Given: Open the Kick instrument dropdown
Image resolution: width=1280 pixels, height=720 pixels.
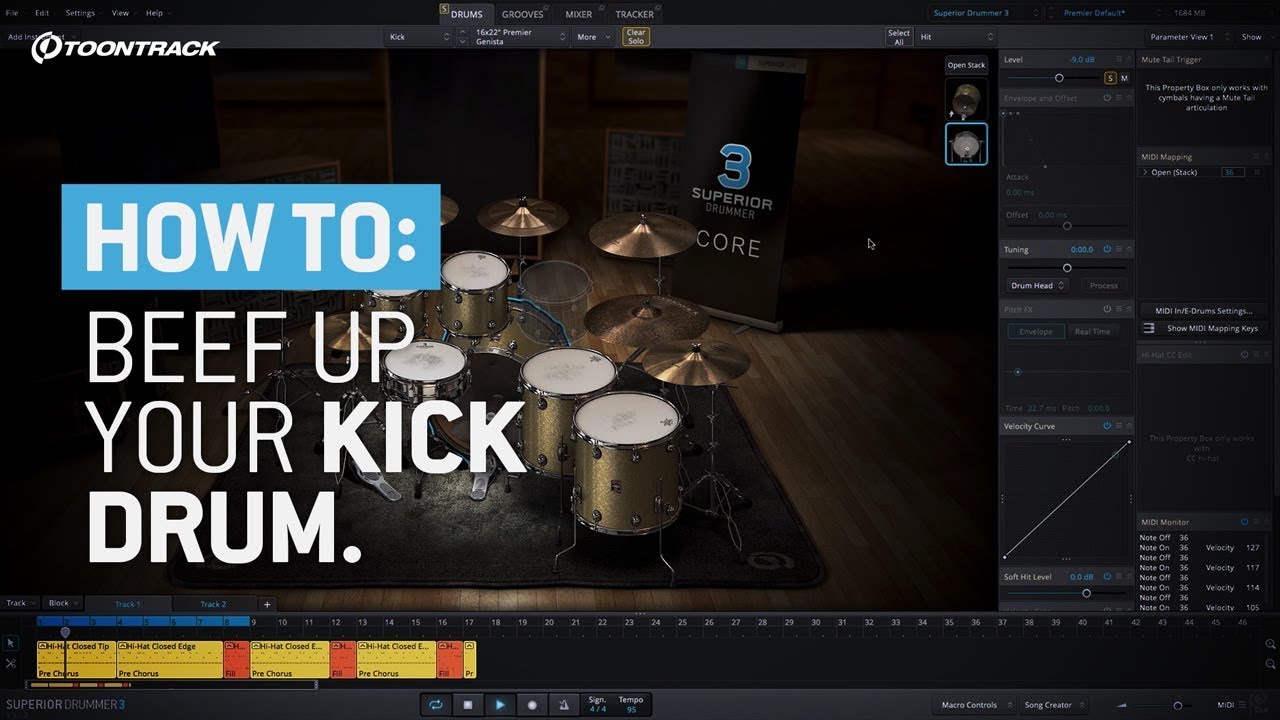Looking at the screenshot, I should tap(419, 37).
